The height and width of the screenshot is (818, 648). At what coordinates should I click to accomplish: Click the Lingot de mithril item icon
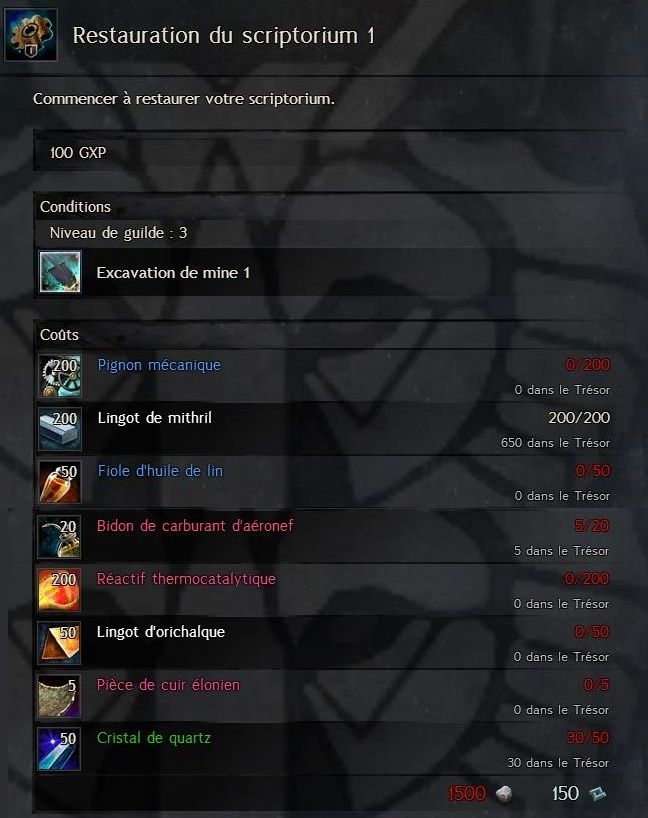pyautogui.click(x=60, y=429)
